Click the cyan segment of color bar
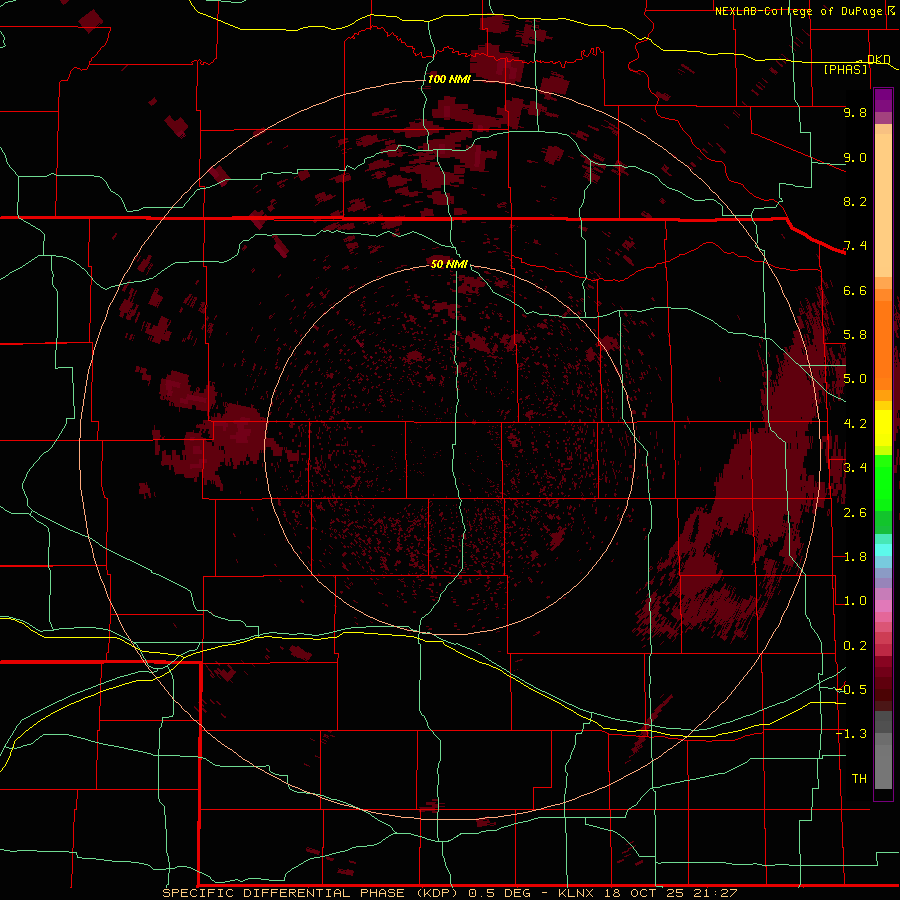900x900 pixels. click(883, 549)
